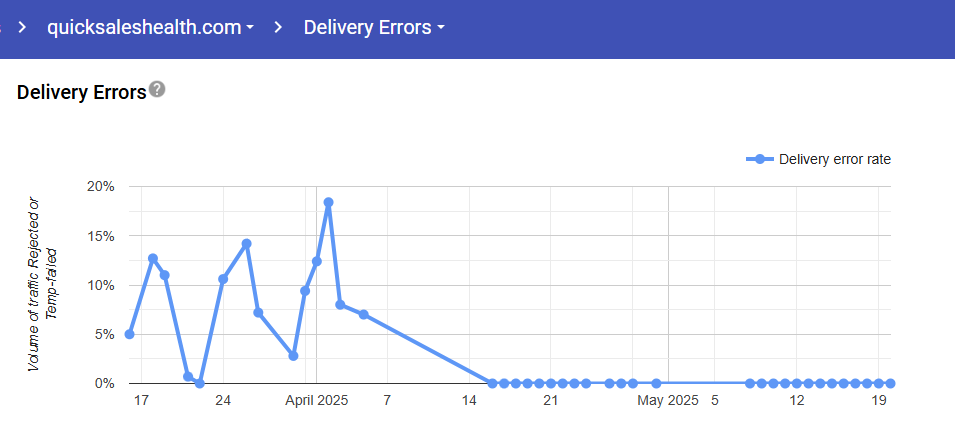Click the first 0% point after the long decline
955x443 pixels.
click(492, 383)
